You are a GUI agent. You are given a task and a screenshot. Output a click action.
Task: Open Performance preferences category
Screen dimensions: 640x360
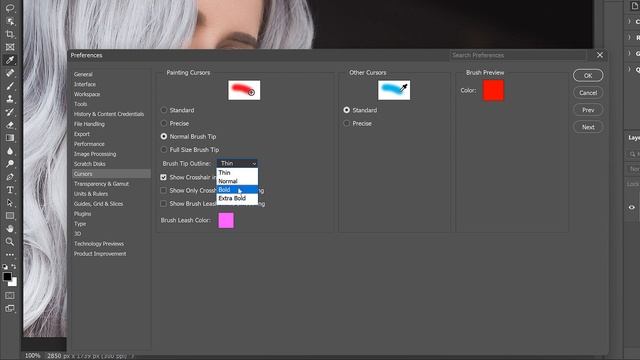tap(89, 144)
